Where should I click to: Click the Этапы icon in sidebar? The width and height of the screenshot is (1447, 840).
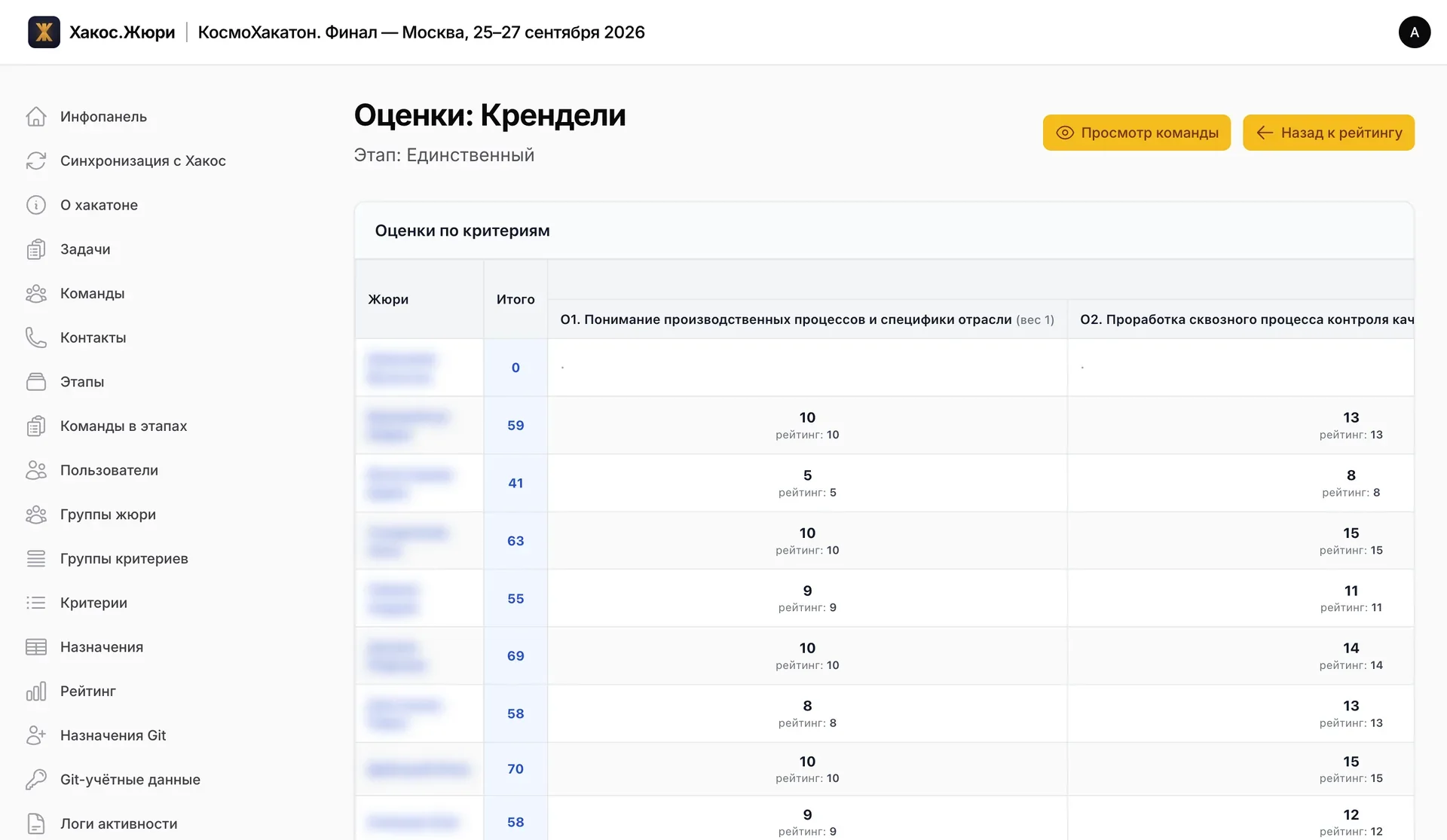click(36, 382)
